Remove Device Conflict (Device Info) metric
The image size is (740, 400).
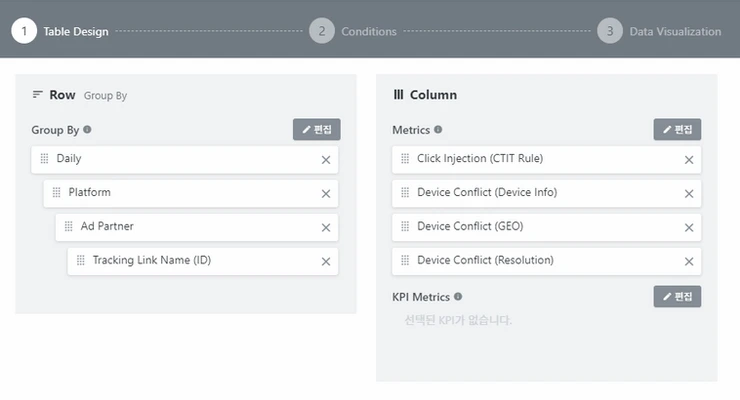coord(688,193)
